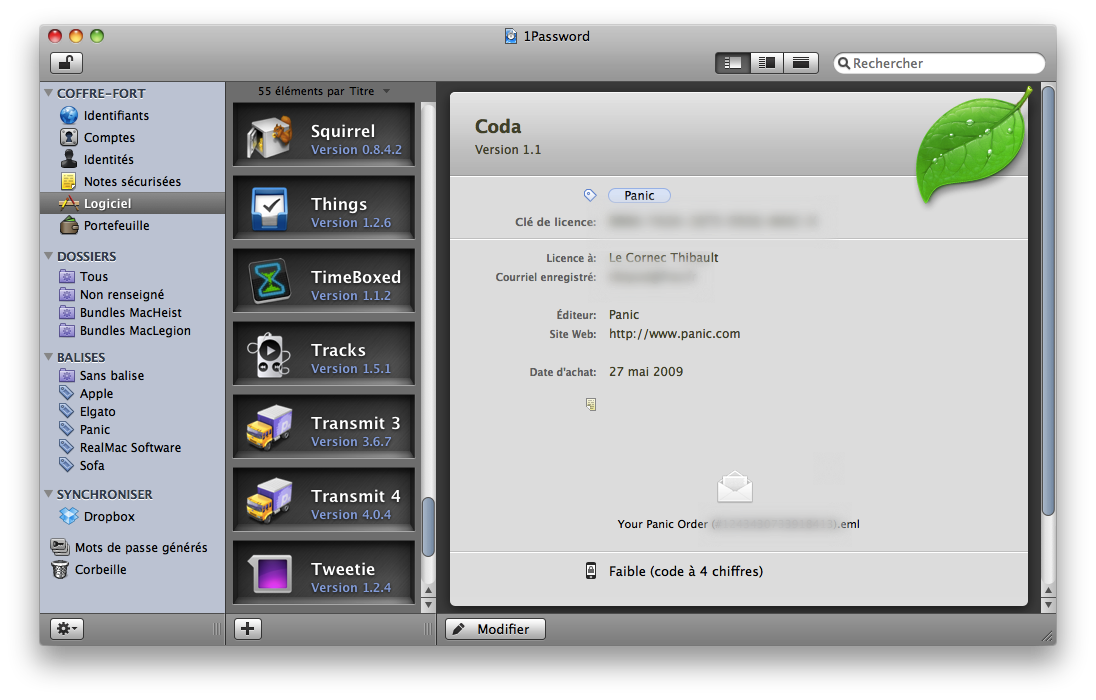Image resolution: width=1096 pixels, height=700 pixels.
Task: Collapse the BALISES section
Action: coord(49,357)
